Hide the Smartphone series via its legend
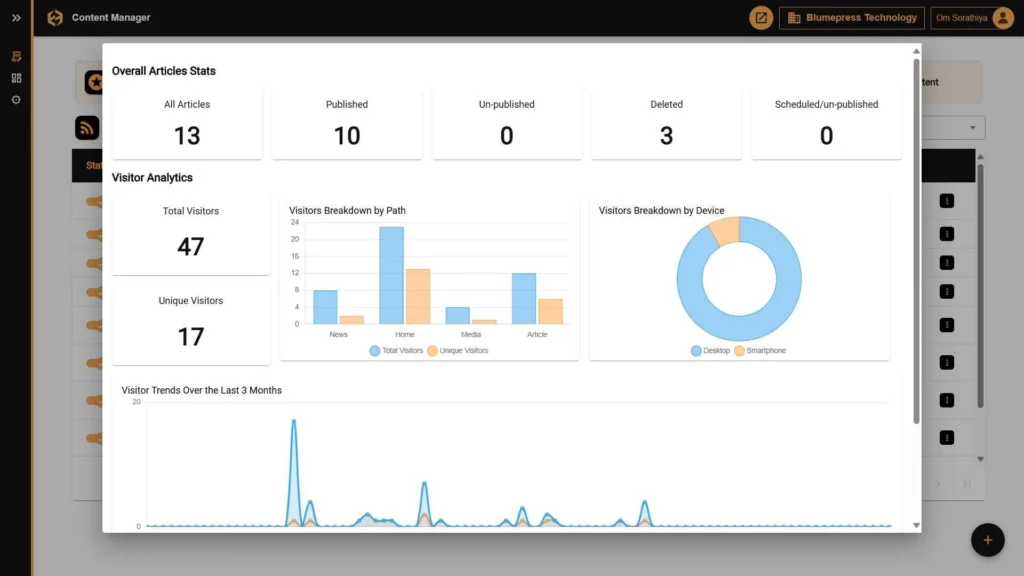 [x=763, y=350]
